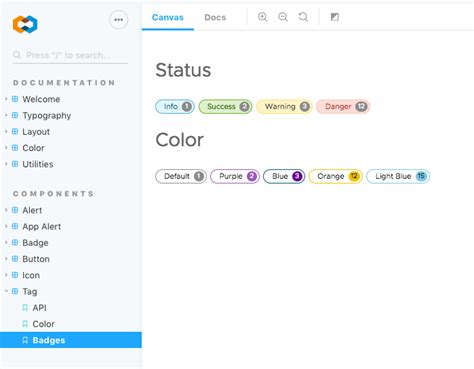Expand the Alert tree arrow
474x369 pixels.
[x=6, y=210]
